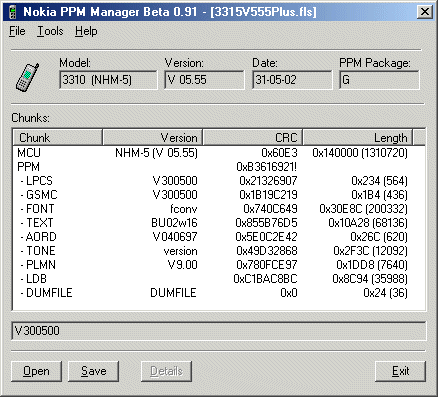Click the AORD version V040697

pos(175,237)
